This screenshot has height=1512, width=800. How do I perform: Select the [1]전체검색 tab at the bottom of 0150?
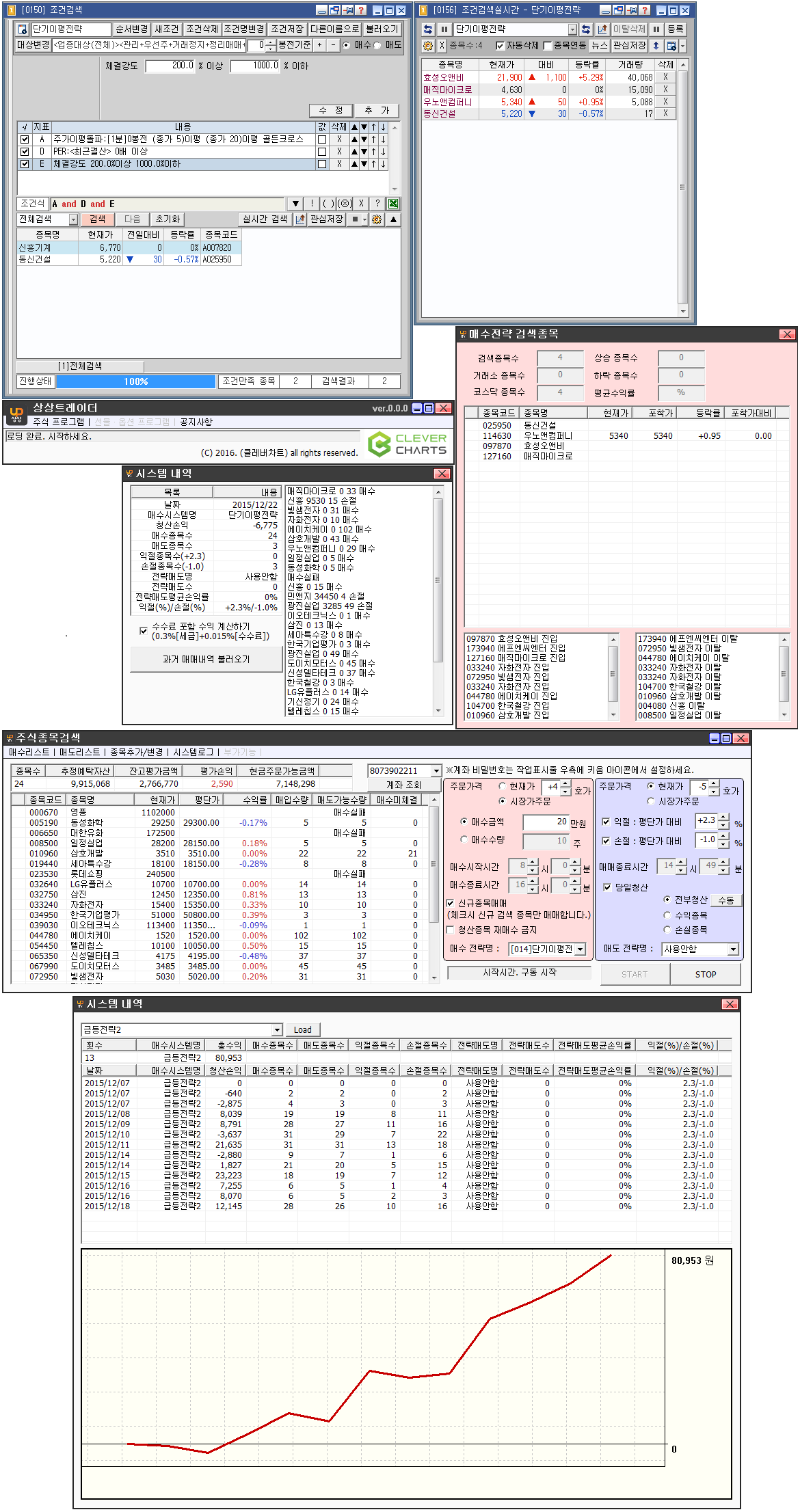tap(80, 366)
